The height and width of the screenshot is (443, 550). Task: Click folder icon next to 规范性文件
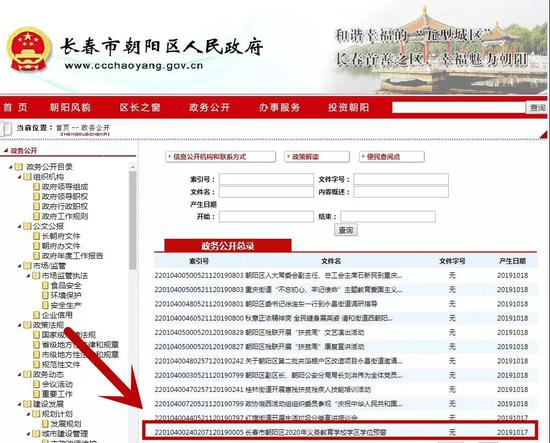(x=36, y=364)
